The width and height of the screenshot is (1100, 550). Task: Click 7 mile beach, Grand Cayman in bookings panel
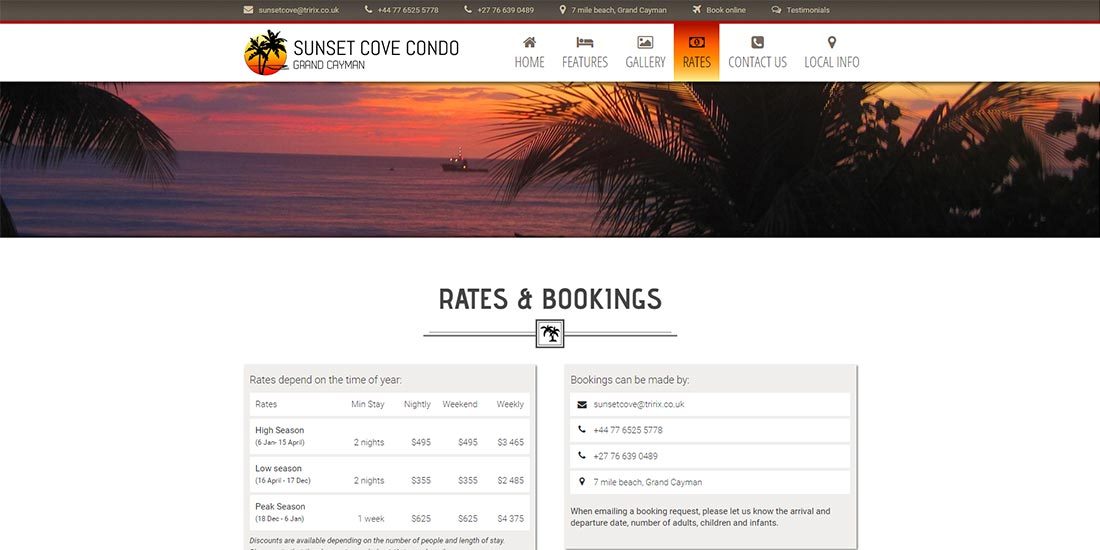pyautogui.click(x=648, y=482)
